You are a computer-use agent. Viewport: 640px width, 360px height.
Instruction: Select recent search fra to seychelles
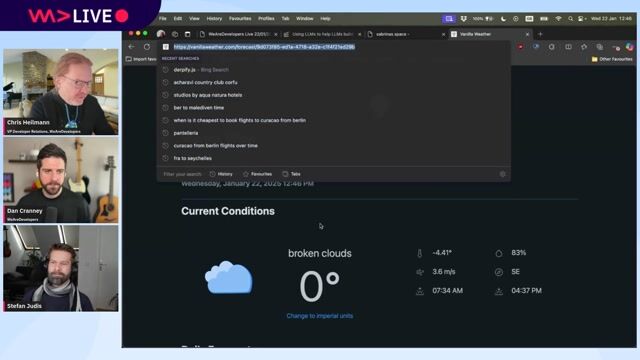coord(335,158)
